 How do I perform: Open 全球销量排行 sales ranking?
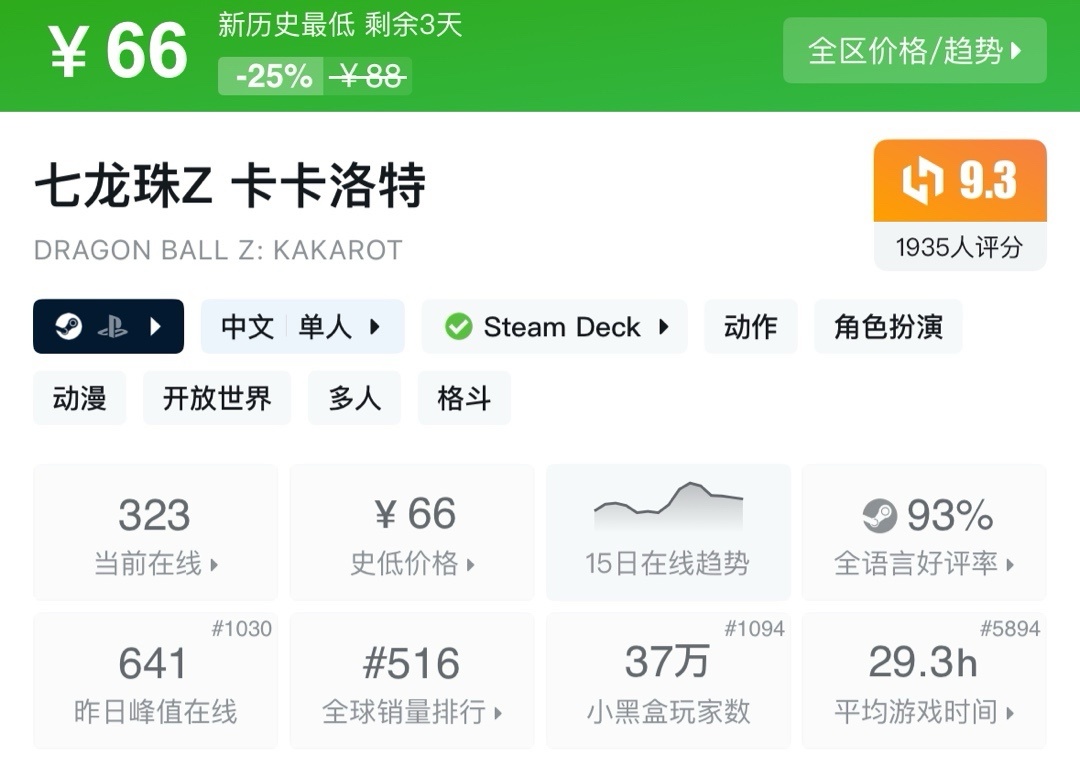click(412, 681)
